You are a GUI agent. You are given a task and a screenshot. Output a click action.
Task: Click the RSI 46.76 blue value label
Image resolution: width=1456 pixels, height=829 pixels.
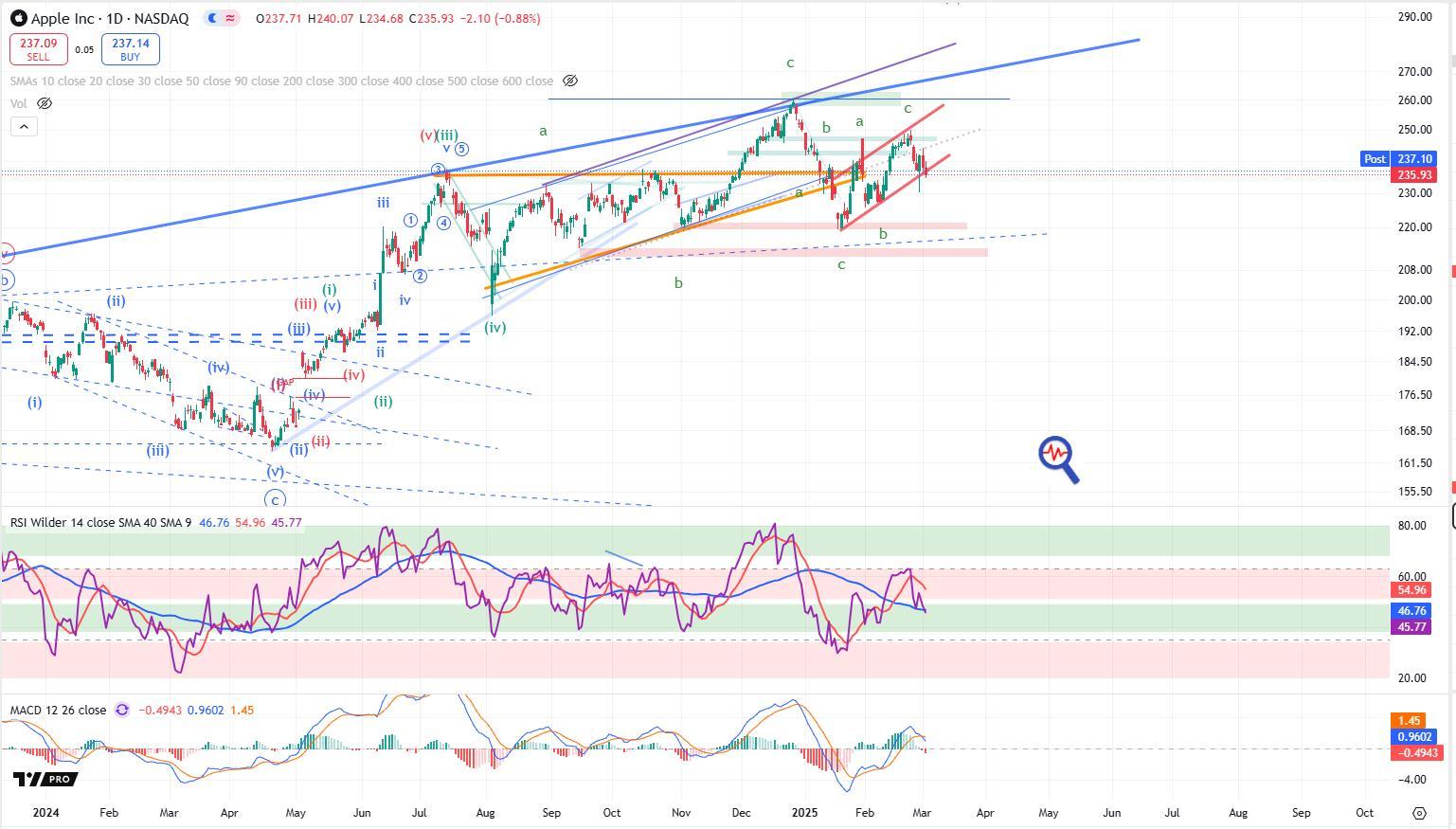(x=1412, y=612)
